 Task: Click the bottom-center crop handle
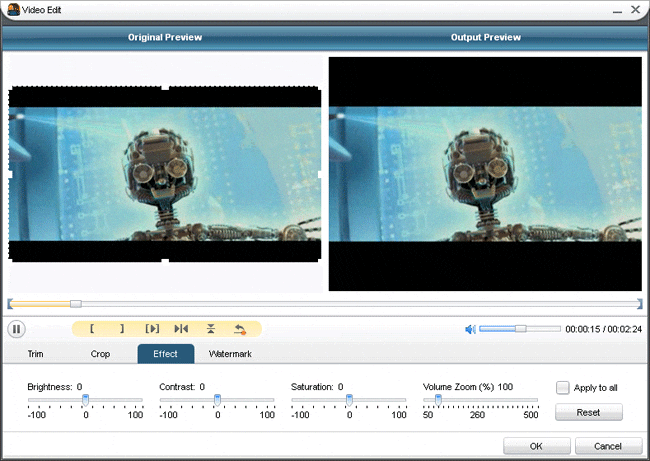165,261
